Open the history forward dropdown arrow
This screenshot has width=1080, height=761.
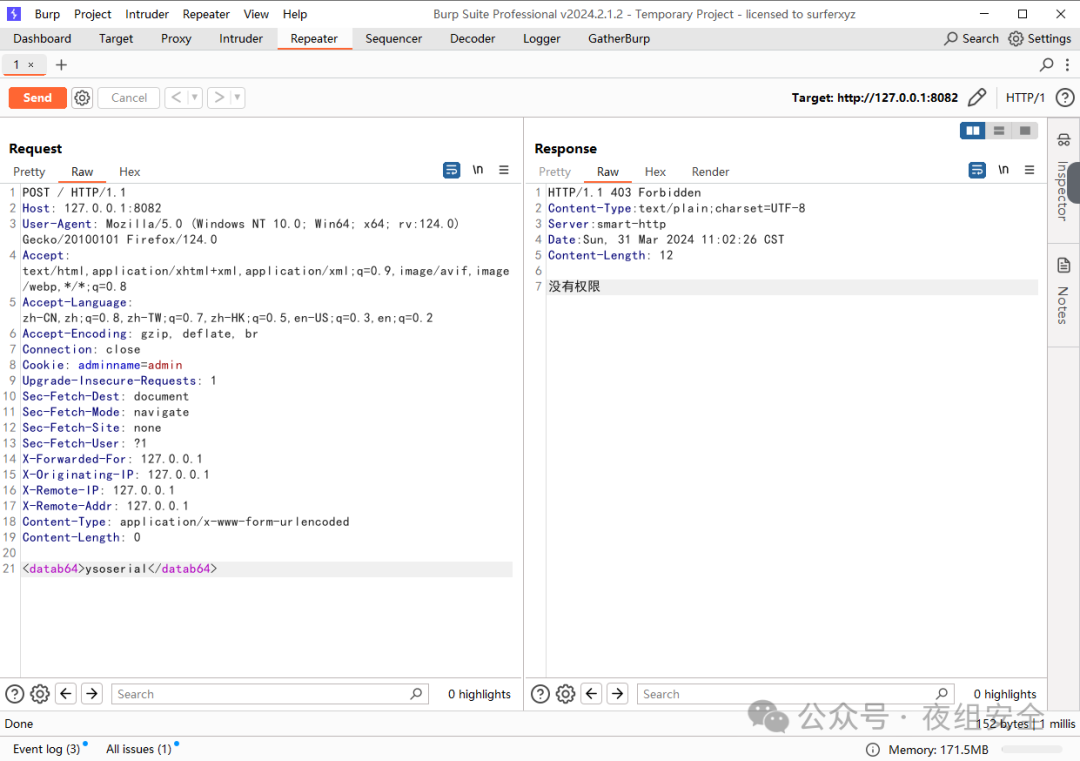[x=237, y=98]
